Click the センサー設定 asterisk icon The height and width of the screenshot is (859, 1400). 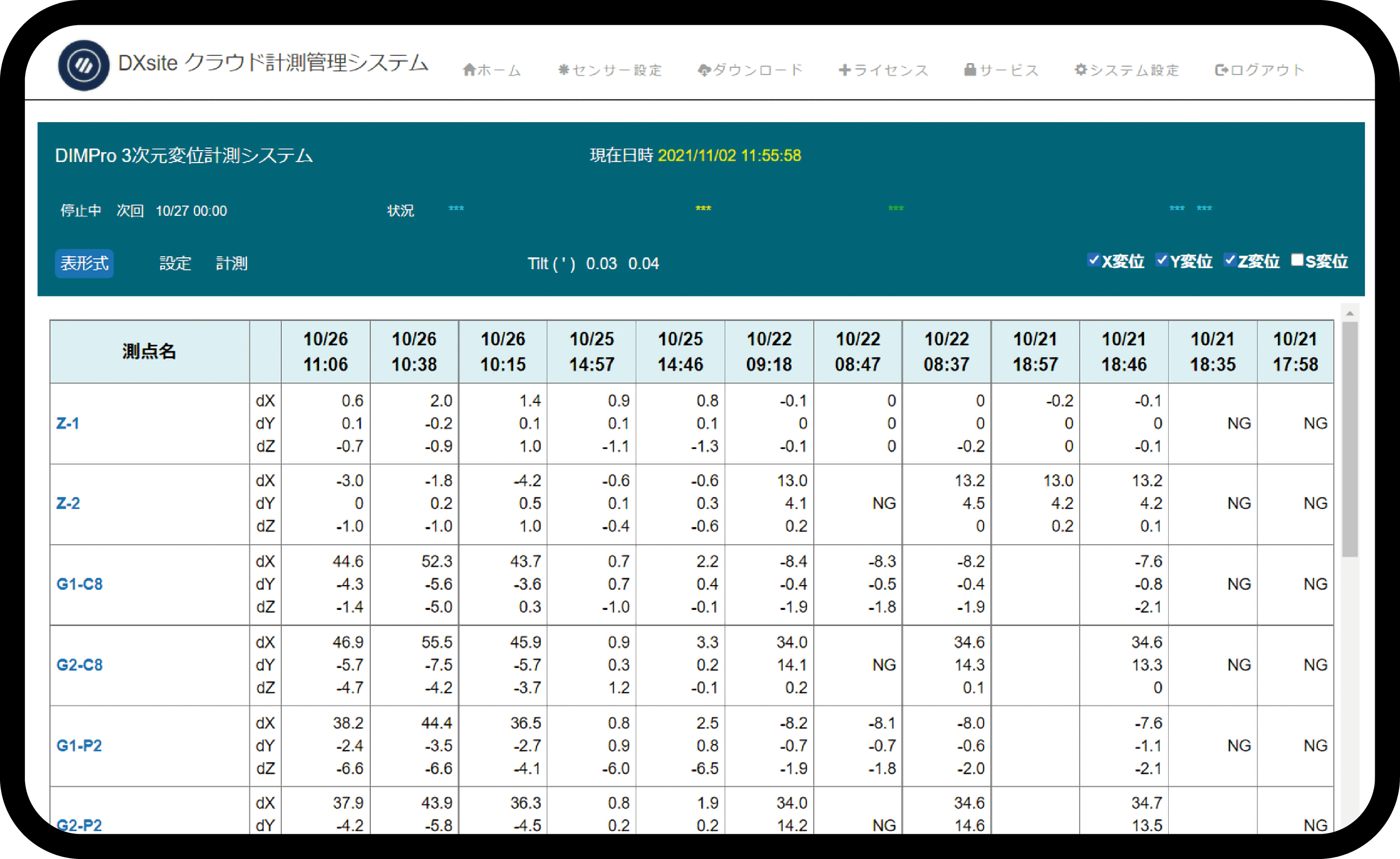(563, 70)
